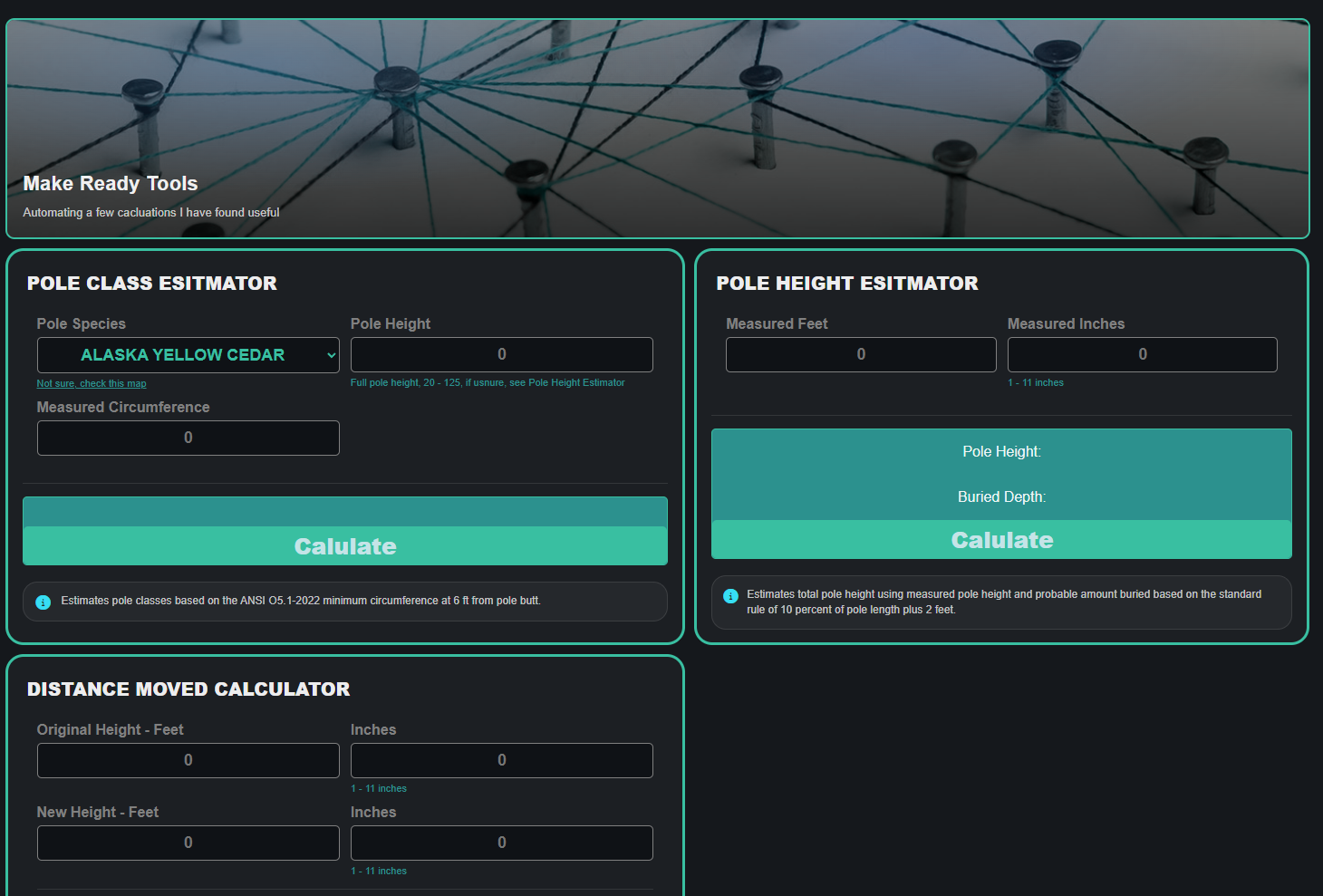Click the 'Buried Depth:' result line
Image resolution: width=1323 pixels, height=896 pixels.
(x=1001, y=497)
